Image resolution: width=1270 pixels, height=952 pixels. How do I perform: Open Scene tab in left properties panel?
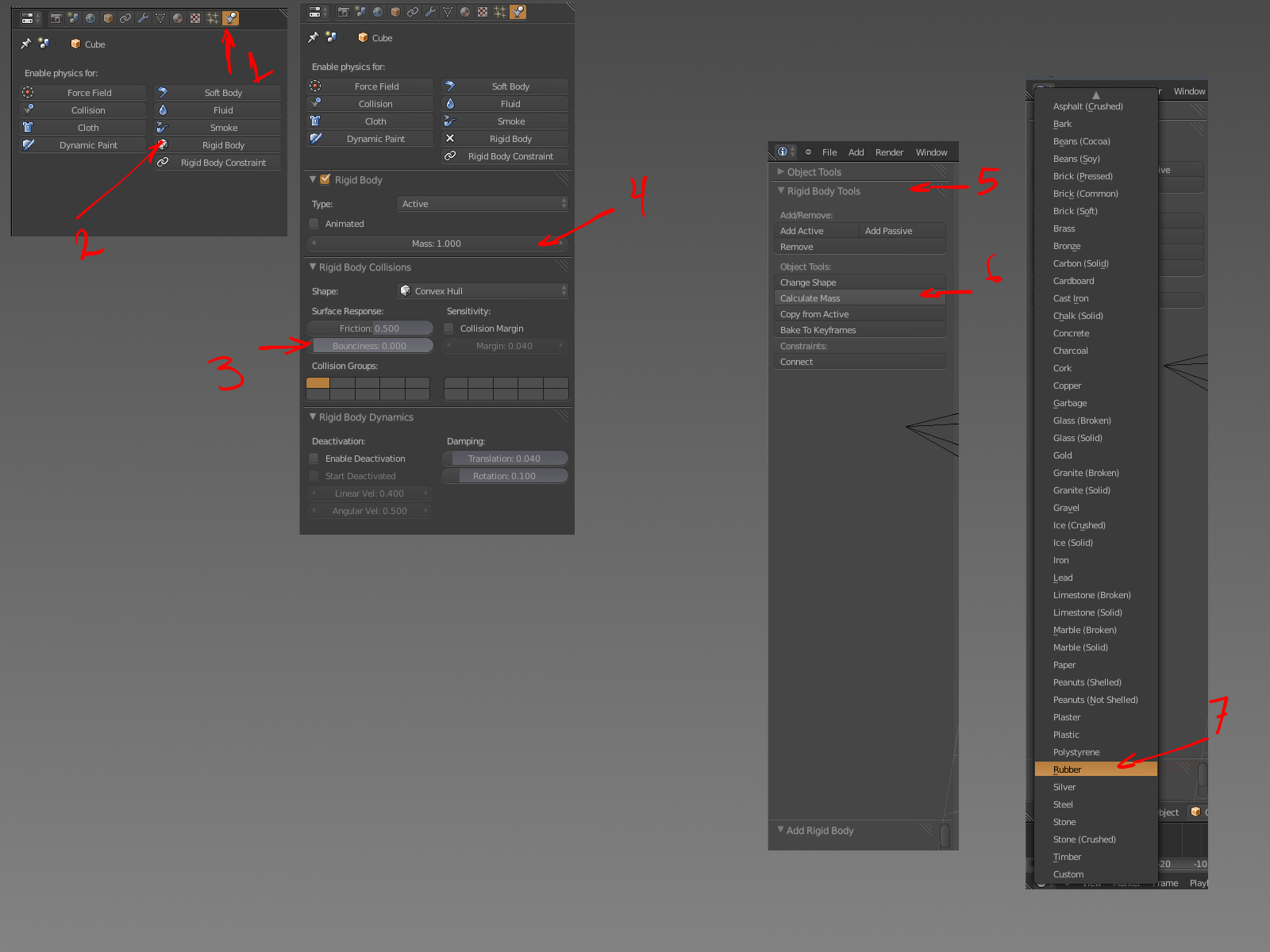click(x=73, y=18)
